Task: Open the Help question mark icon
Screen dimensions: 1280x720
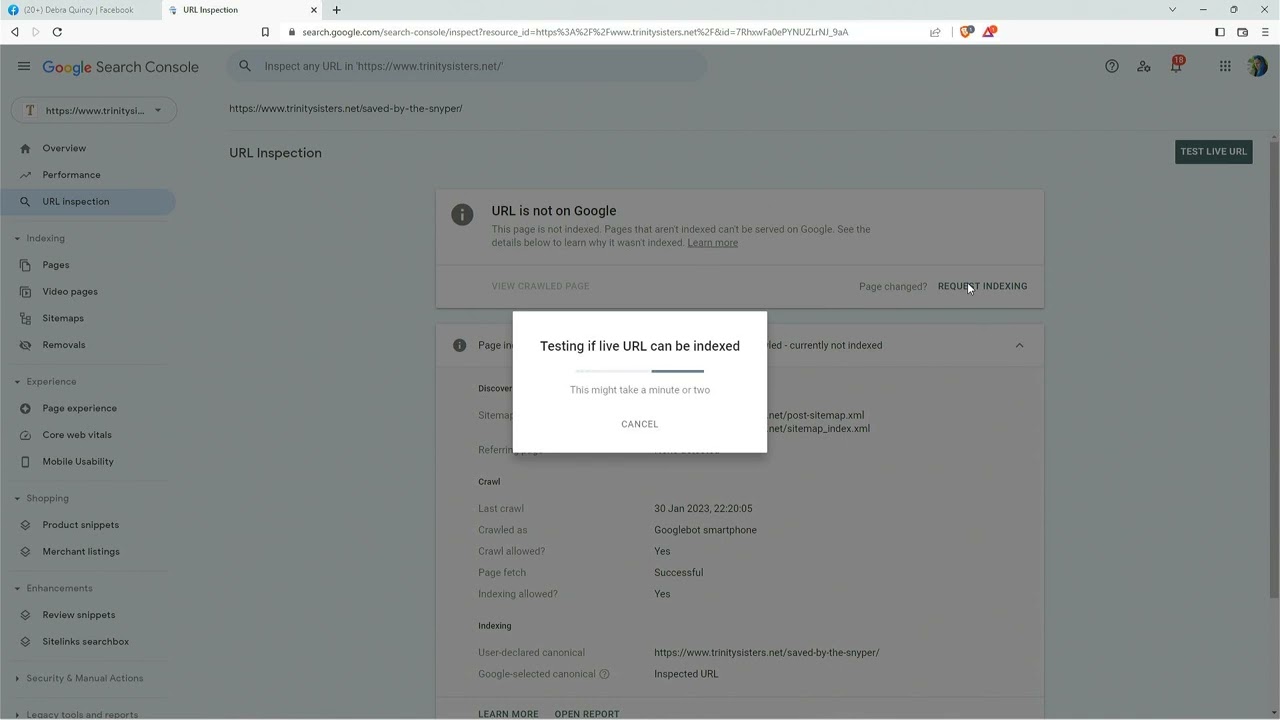Action: tap(1112, 66)
